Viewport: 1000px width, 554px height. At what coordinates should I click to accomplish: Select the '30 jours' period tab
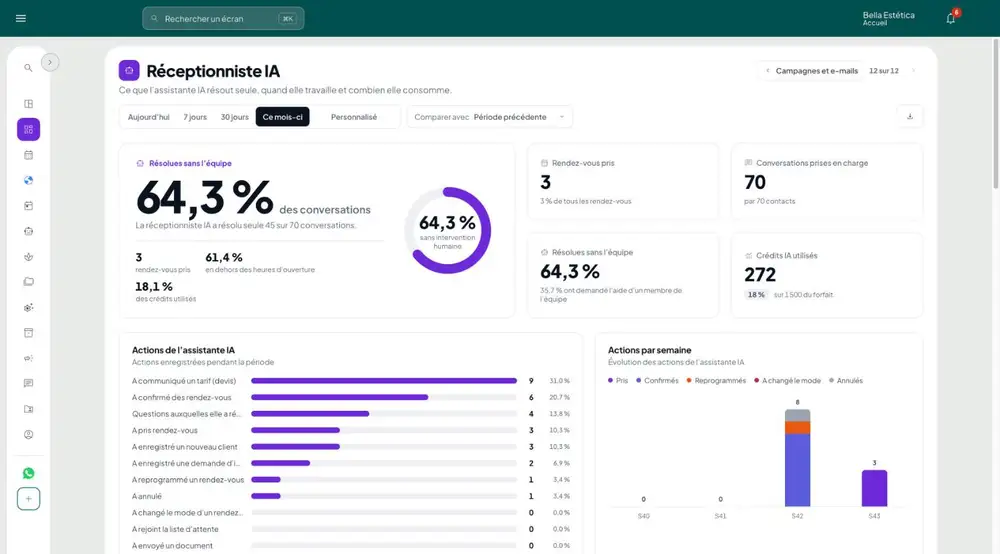click(x=235, y=117)
